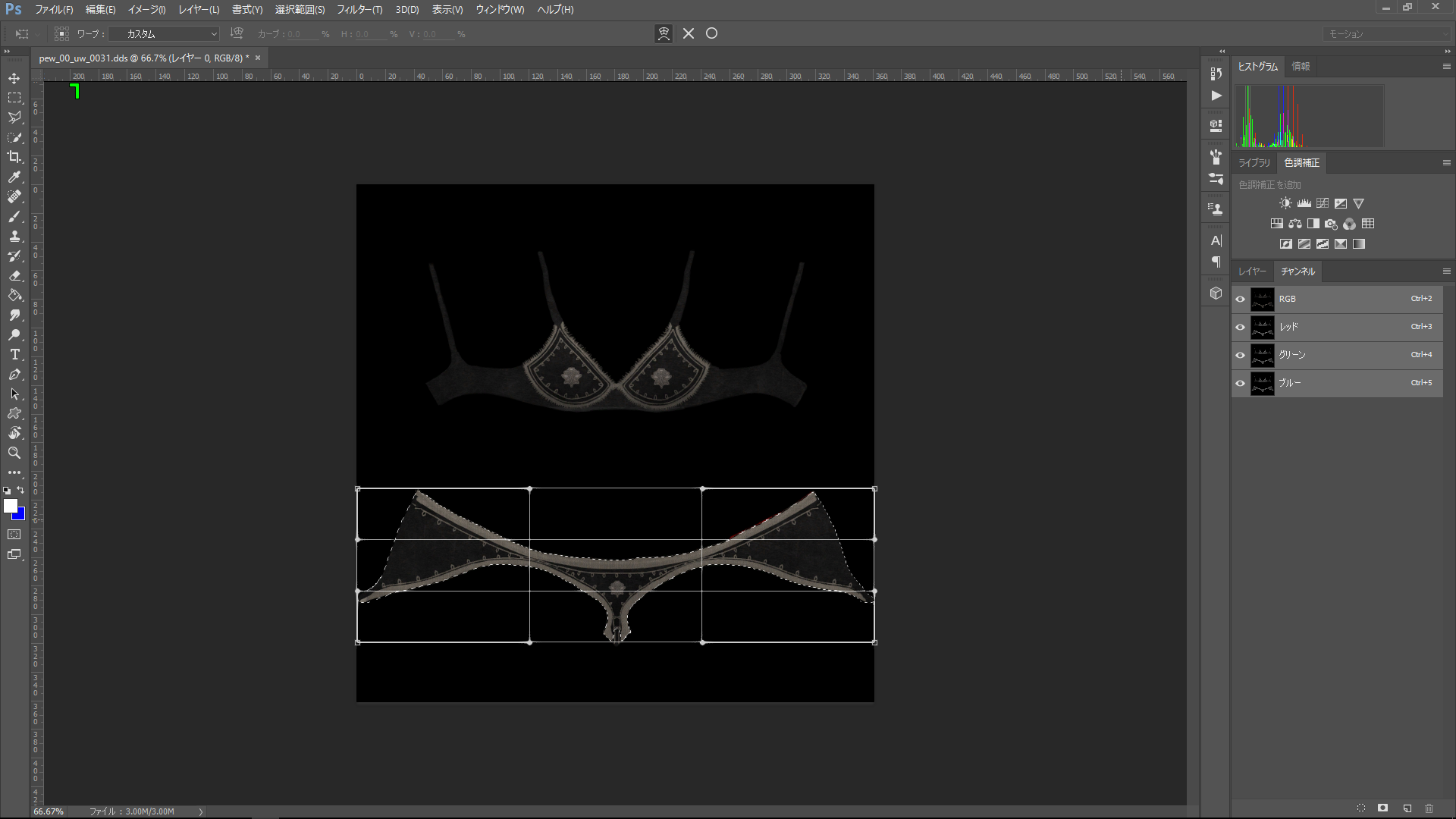Hide the レッド channel visibility
Viewport: 1456px width, 819px height.
[x=1241, y=327]
